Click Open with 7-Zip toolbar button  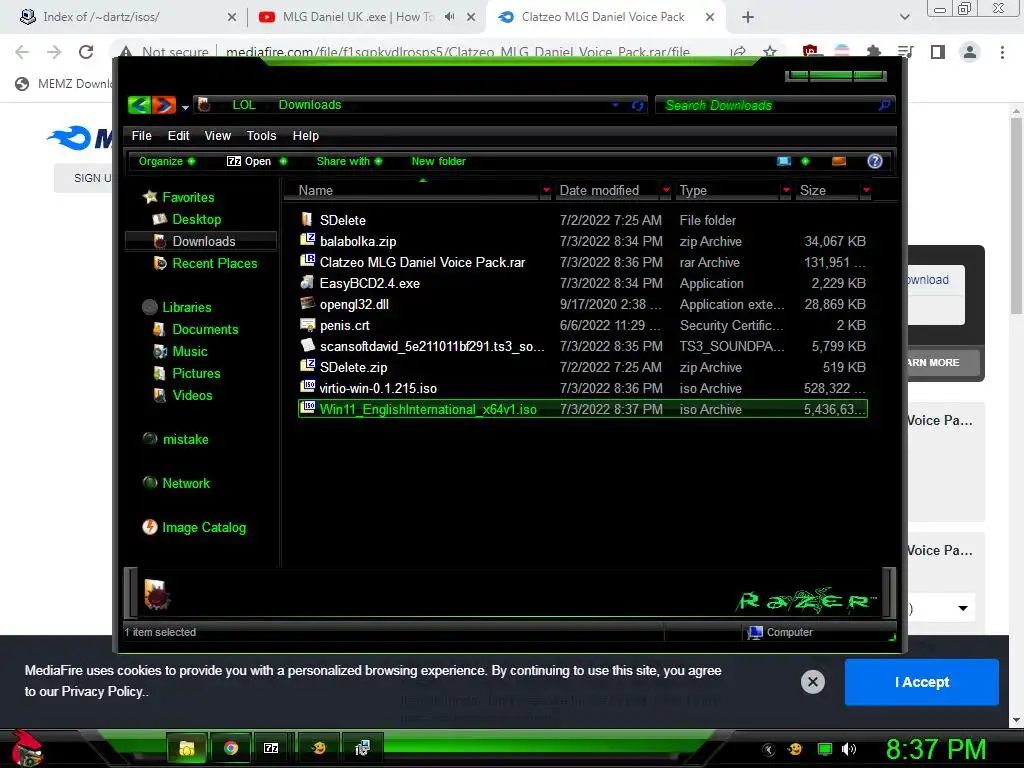coord(249,161)
